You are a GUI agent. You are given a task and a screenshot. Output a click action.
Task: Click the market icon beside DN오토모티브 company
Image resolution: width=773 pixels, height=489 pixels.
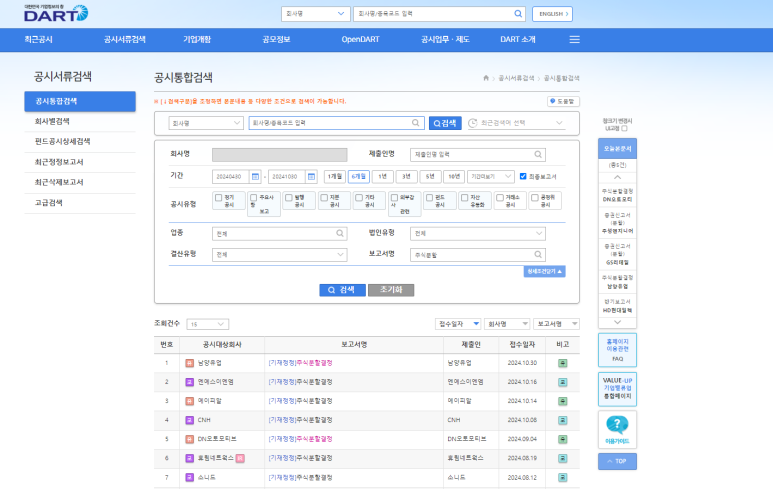point(189,439)
